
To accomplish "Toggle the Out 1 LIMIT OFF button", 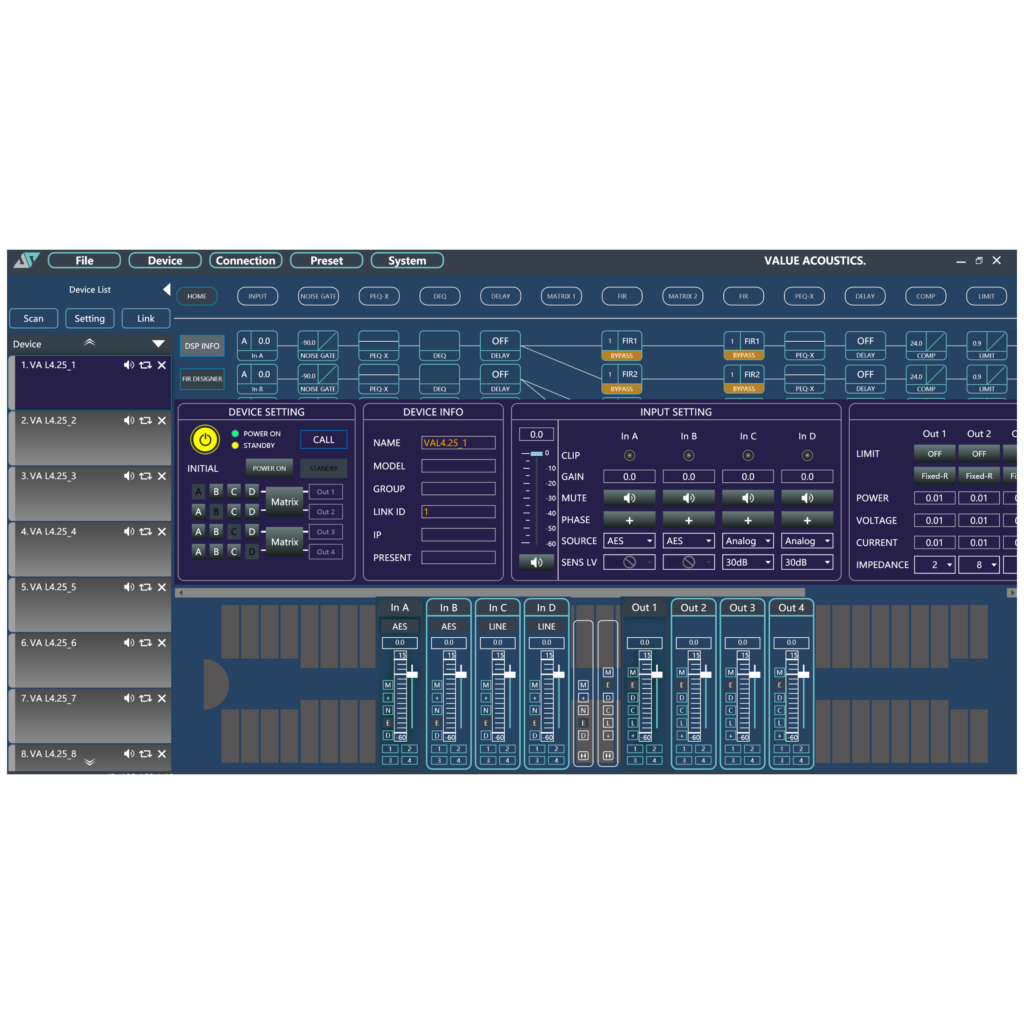I will tap(934, 454).
